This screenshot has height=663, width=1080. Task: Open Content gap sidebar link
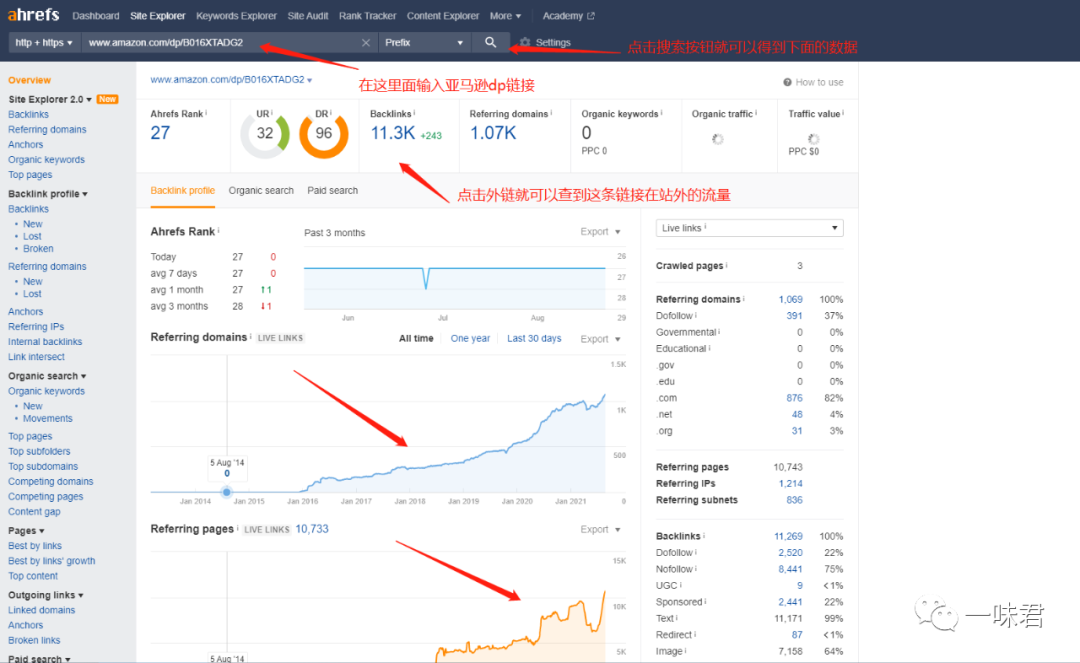pyautogui.click(x=34, y=512)
